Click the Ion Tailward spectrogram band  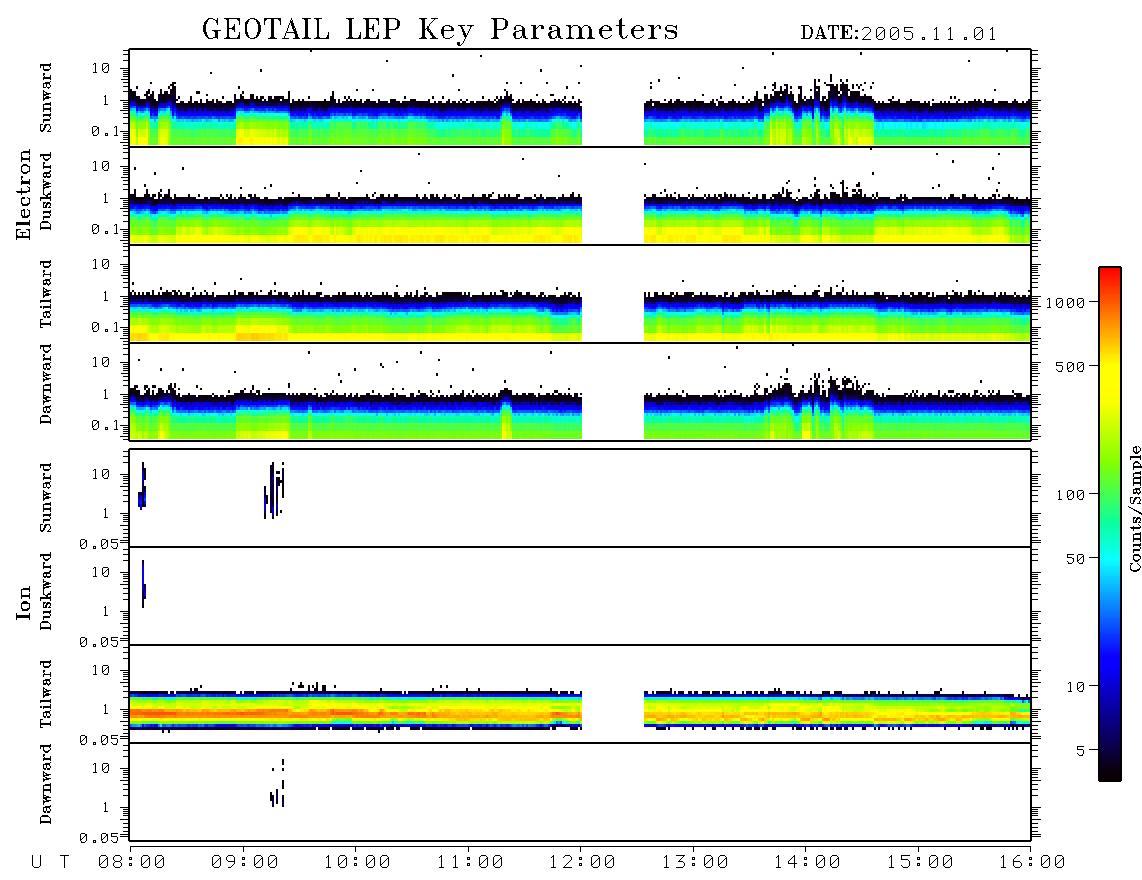pos(580,710)
